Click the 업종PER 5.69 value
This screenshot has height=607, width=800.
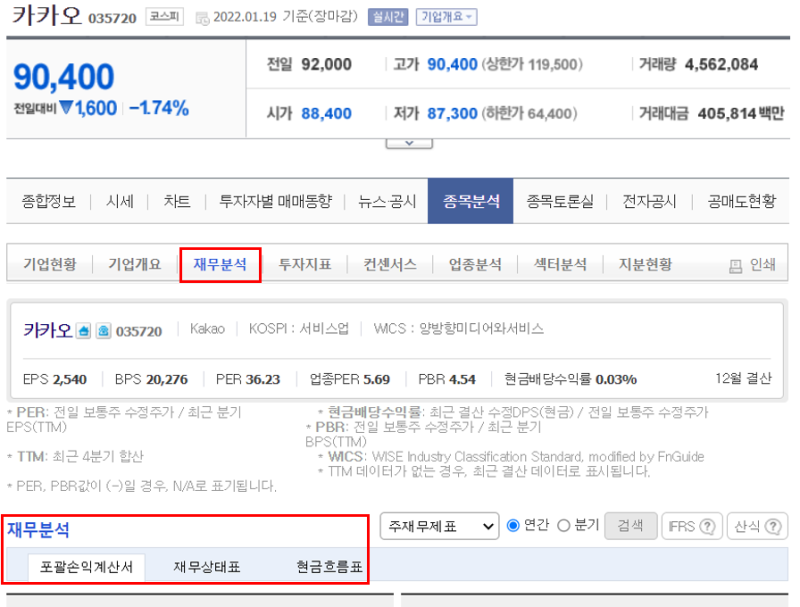[377, 380]
